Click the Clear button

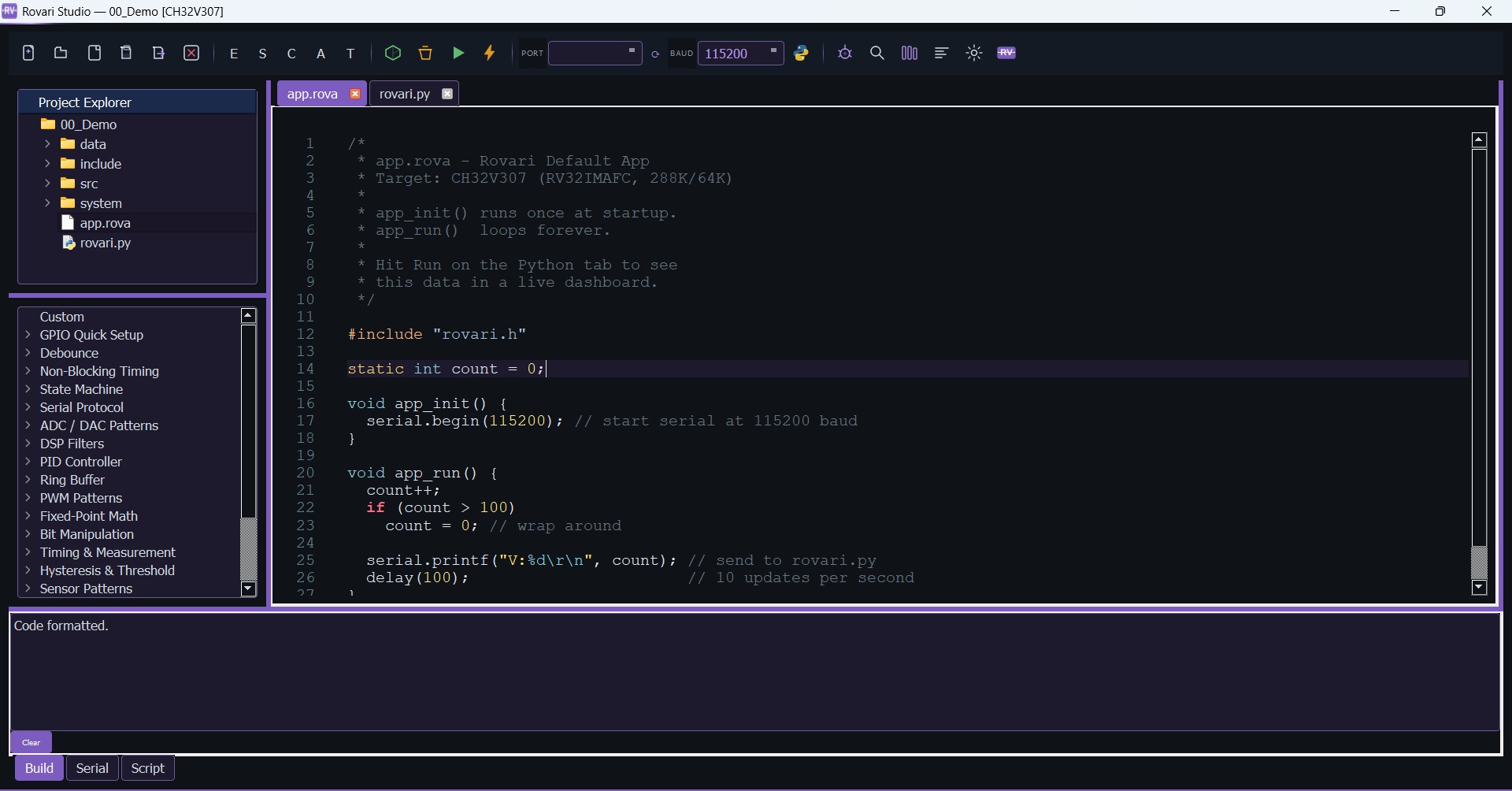(31, 742)
